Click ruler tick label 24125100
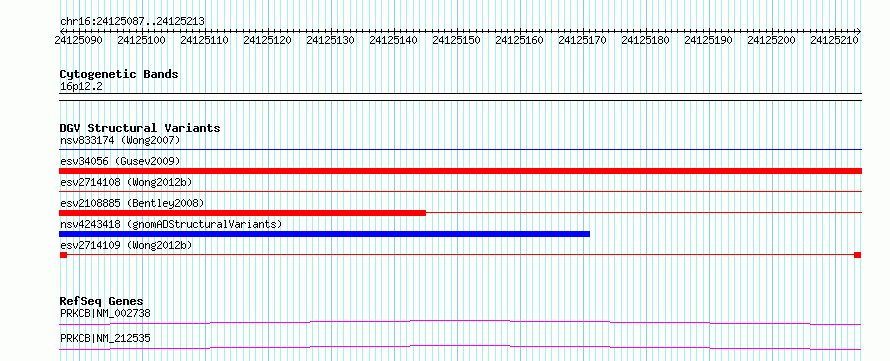 pos(141,40)
